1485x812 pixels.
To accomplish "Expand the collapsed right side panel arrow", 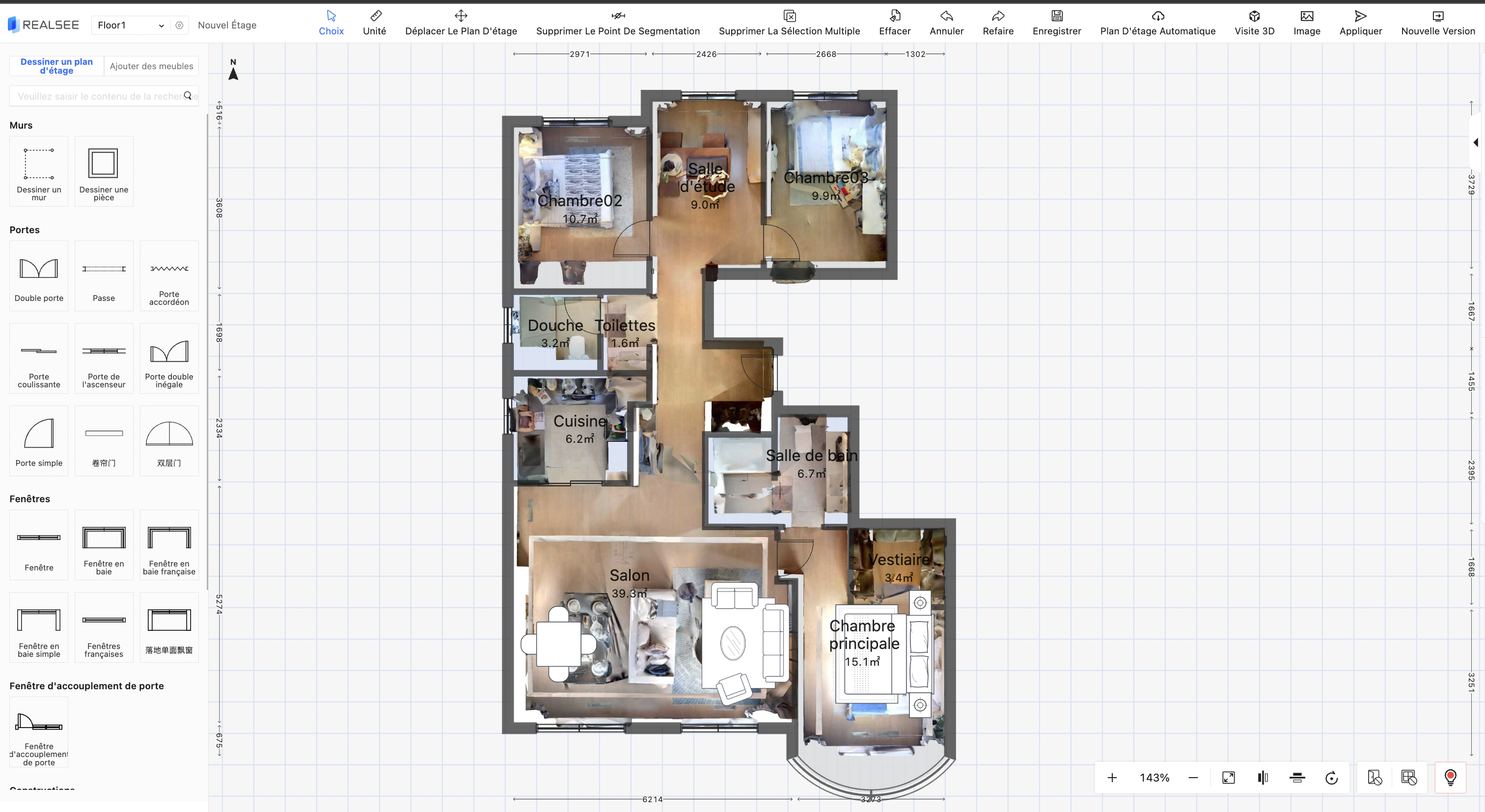I will tap(1476, 142).
